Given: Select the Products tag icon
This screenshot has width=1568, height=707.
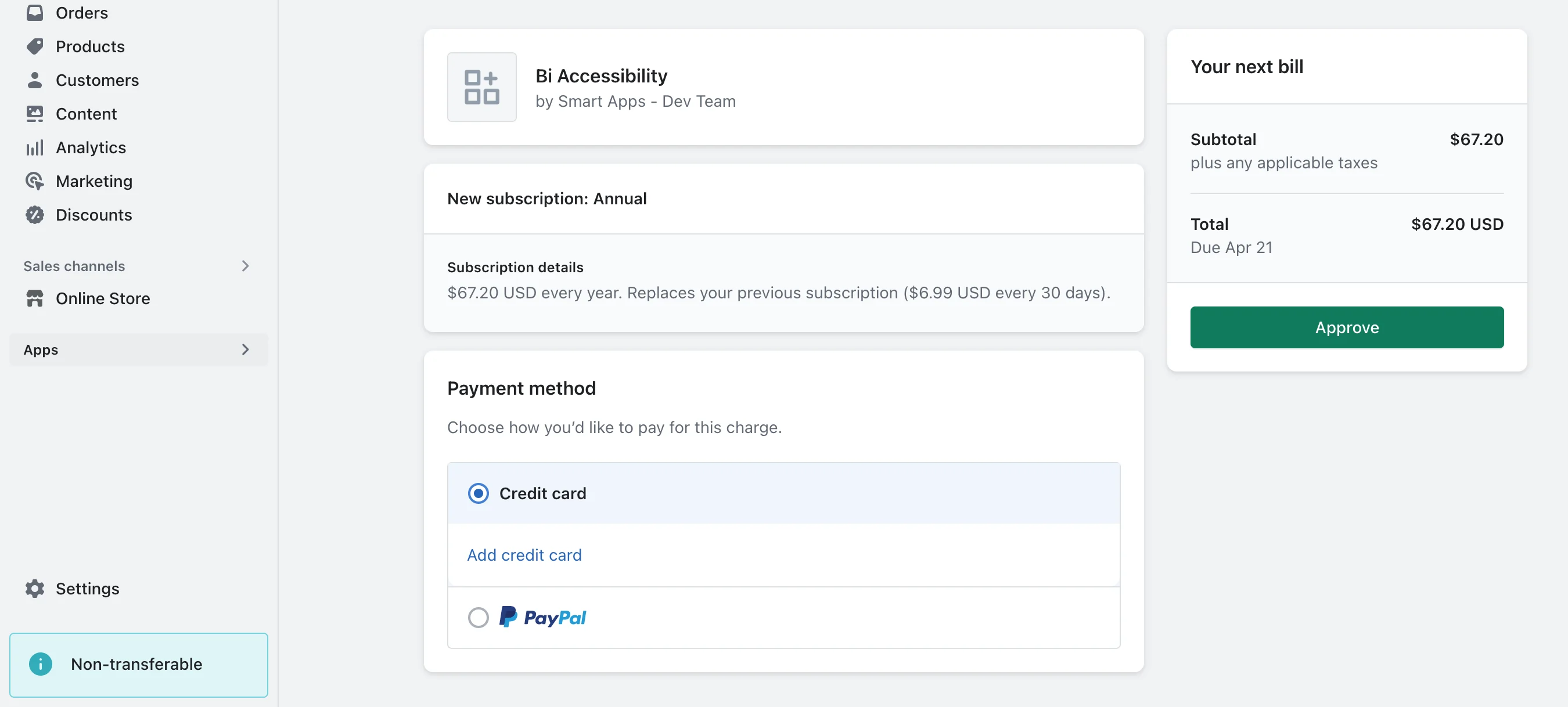Looking at the screenshot, I should click(x=35, y=46).
